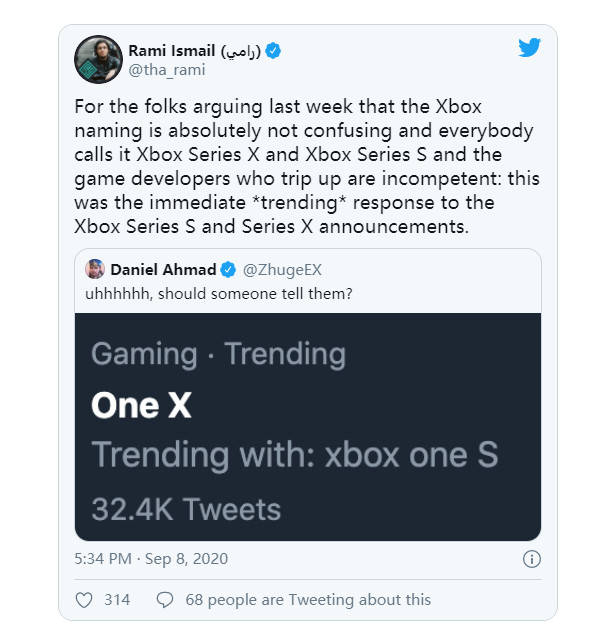The height and width of the screenshot is (639, 591).
Task: Open the @tha_rami handle link
Action: [x=167, y=70]
